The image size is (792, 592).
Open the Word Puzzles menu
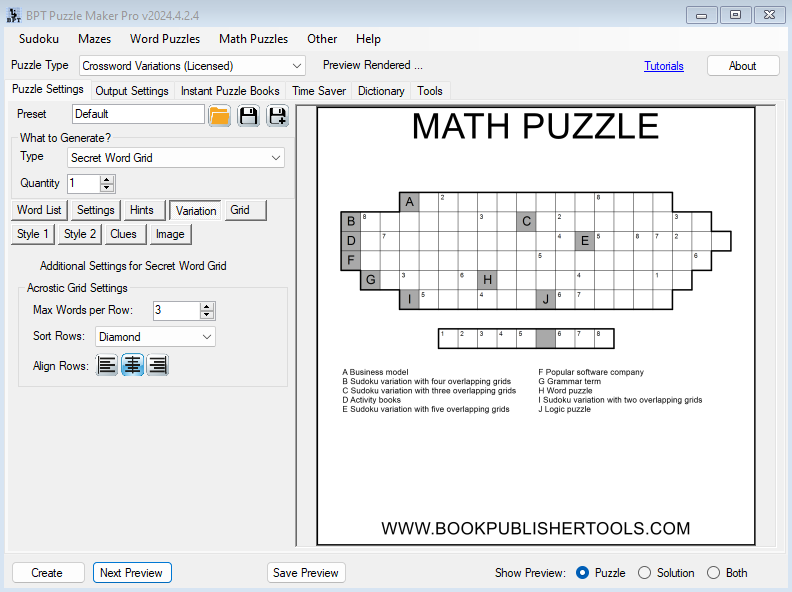point(165,39)
